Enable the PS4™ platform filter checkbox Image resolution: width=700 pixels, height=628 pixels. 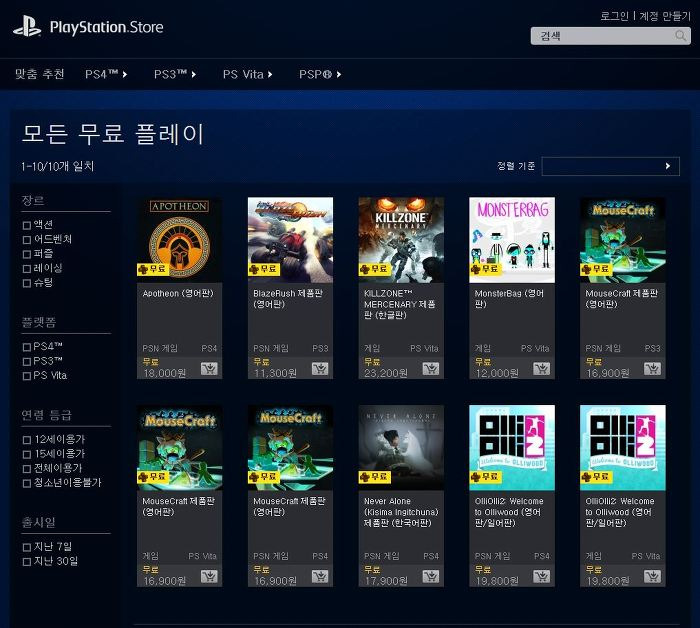27,347
